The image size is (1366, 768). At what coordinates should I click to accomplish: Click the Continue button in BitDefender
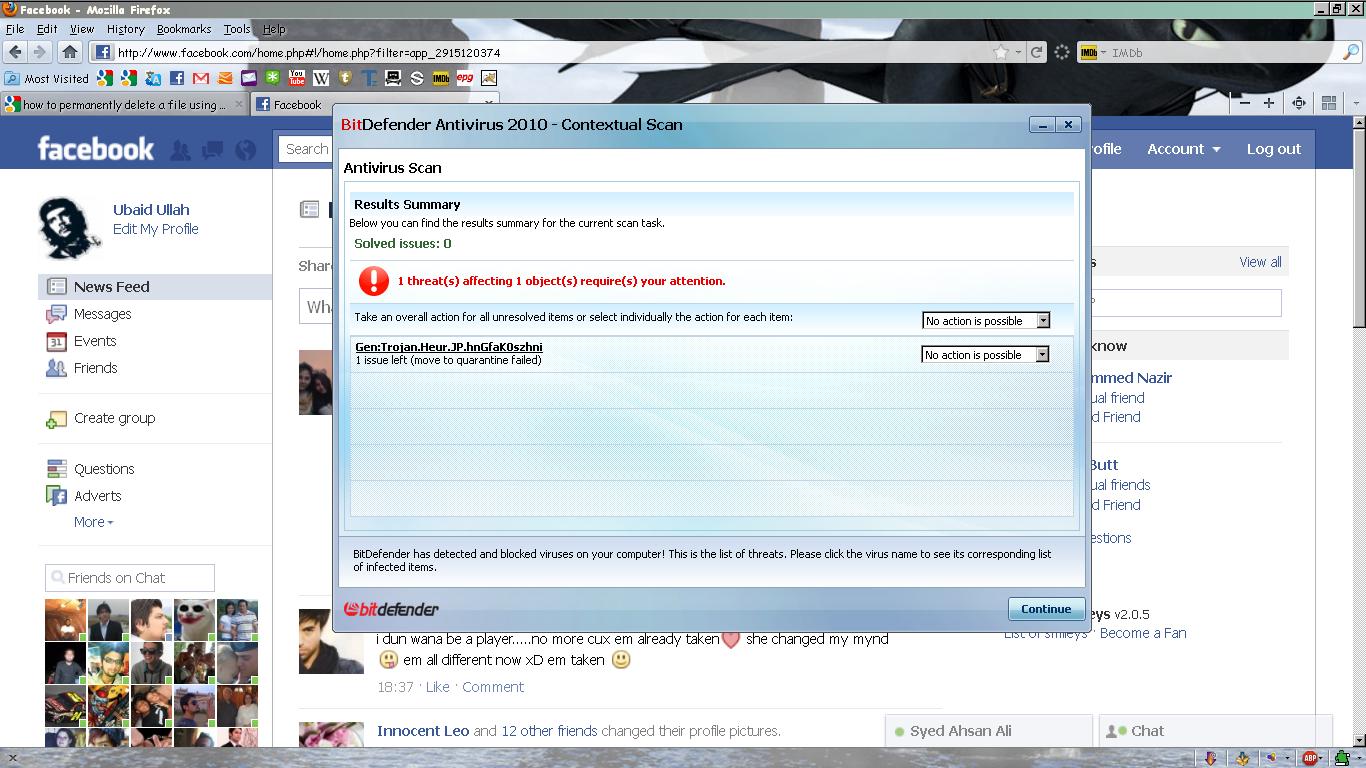(1046, 609)
